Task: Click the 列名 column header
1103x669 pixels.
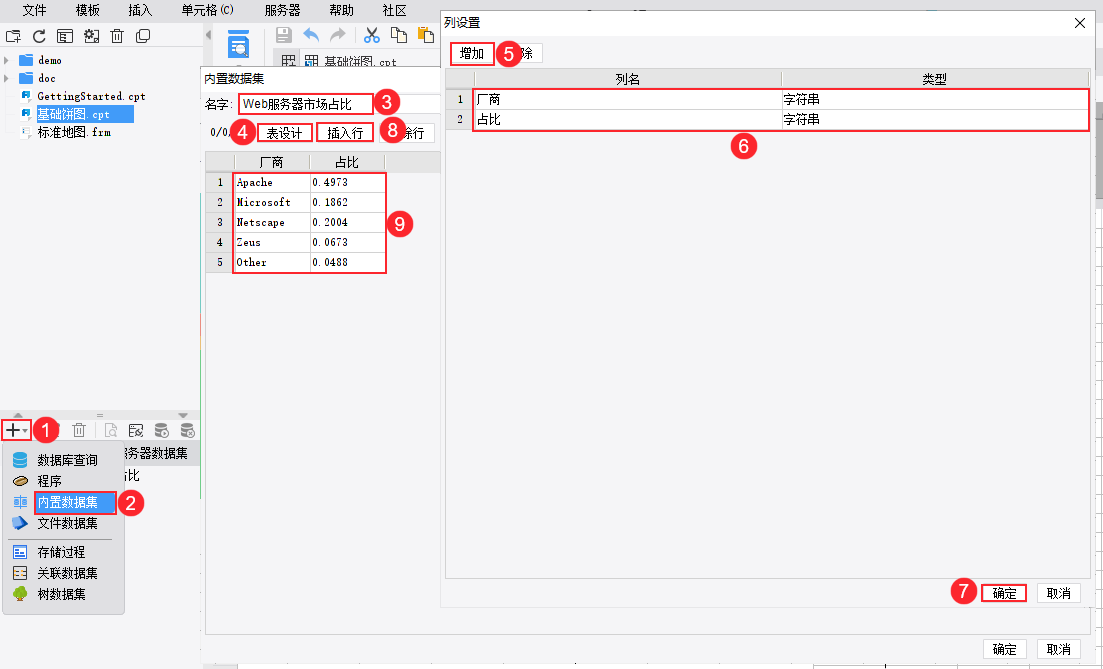Action: (627, 79)
